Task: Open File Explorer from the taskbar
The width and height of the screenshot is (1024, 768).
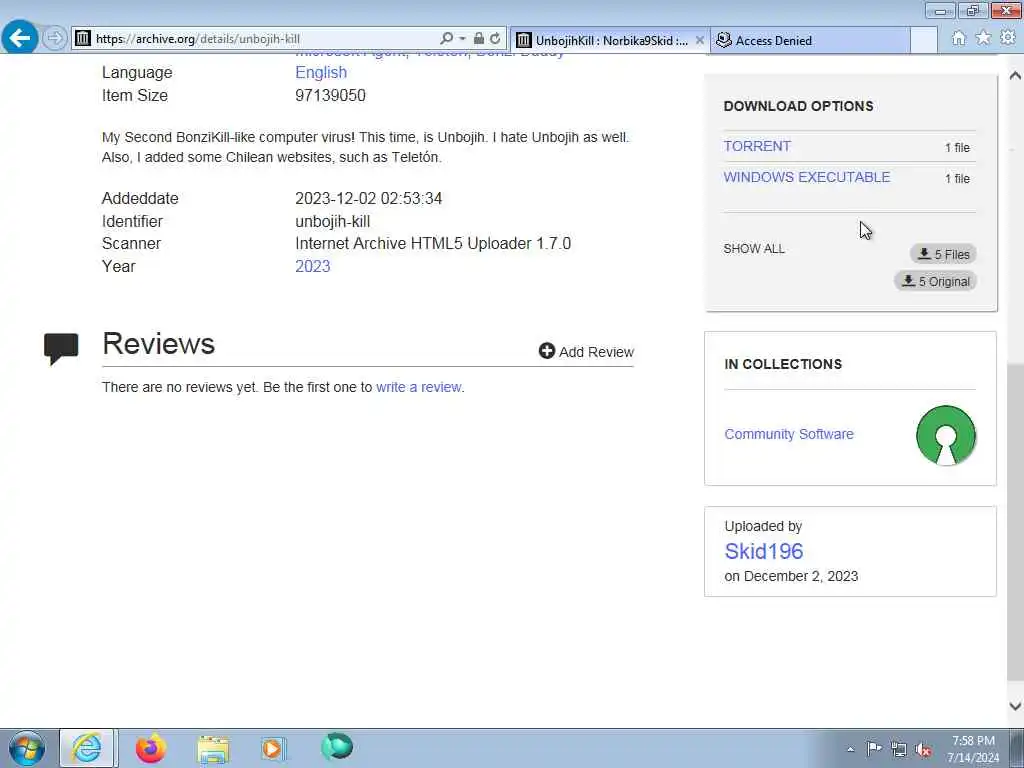Action: point(214,749)
